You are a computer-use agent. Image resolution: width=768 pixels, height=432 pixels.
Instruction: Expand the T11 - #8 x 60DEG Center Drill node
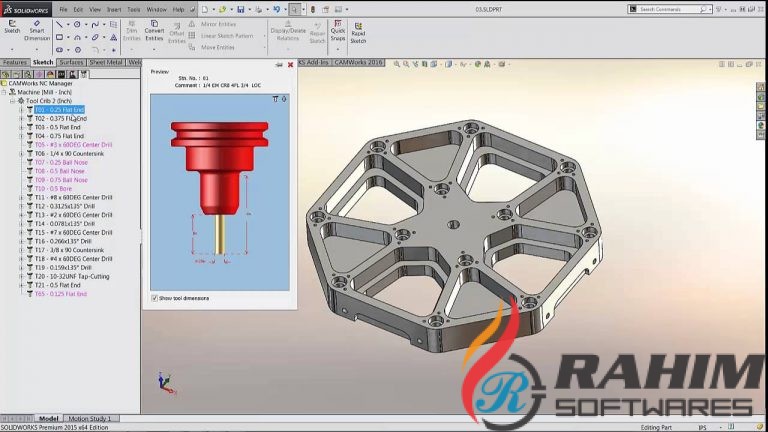(x=22, y=197)
